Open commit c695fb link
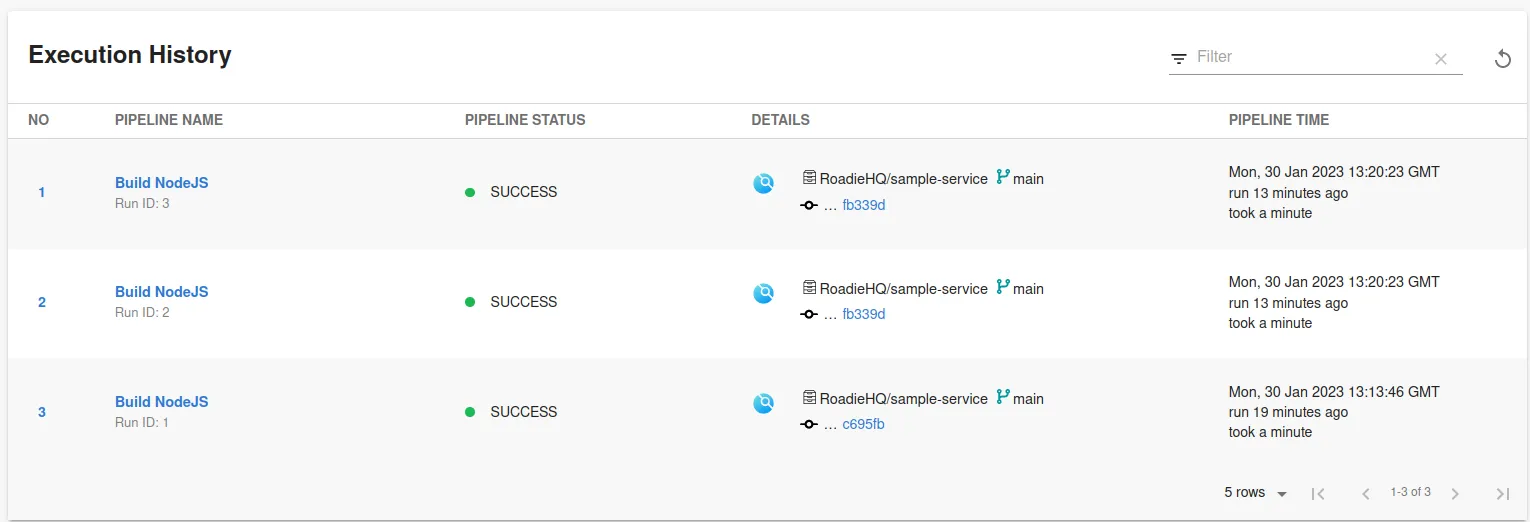Screen dimensions: 1530x522 [x=863, y=424]
